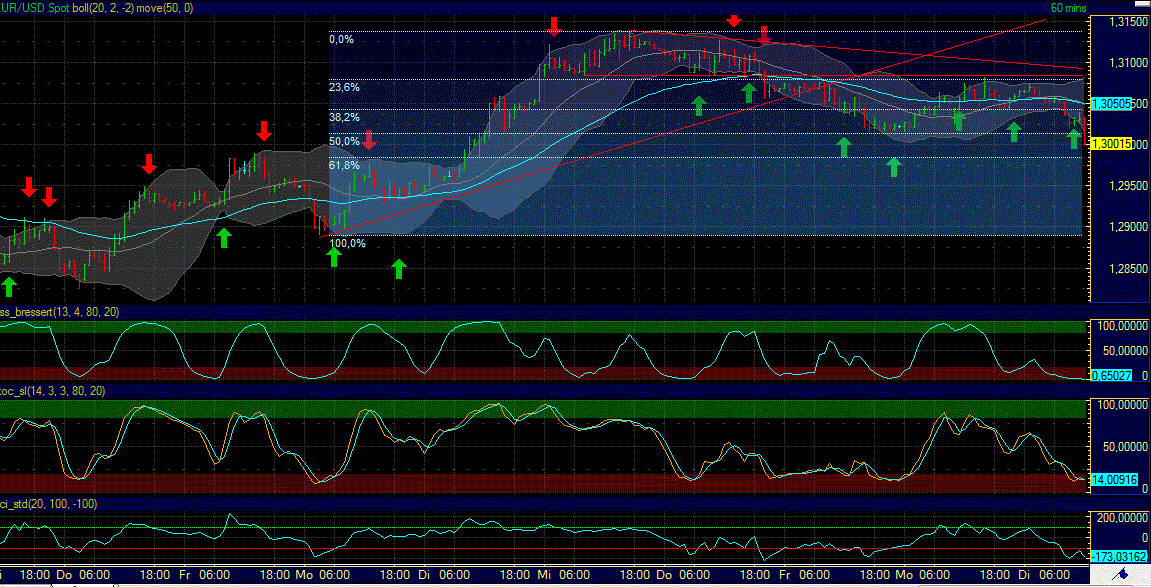This screenshot has height=587, width=1151.
Task: Click the EUR/USD Spot chart title
Action: pos(30,6)
